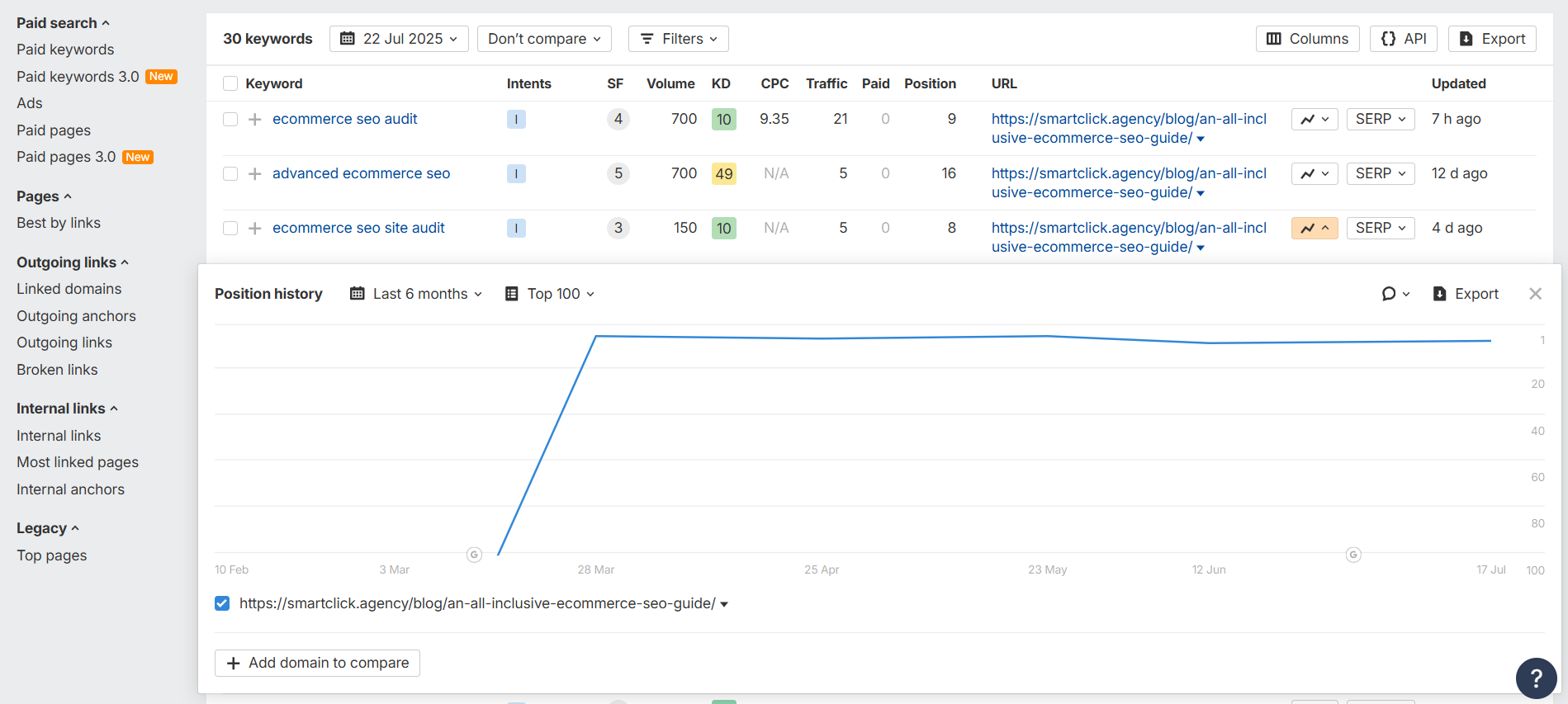The image size is (1568, 704).
Task: Open Most linked pages report
Action: [x=78, y=462]
